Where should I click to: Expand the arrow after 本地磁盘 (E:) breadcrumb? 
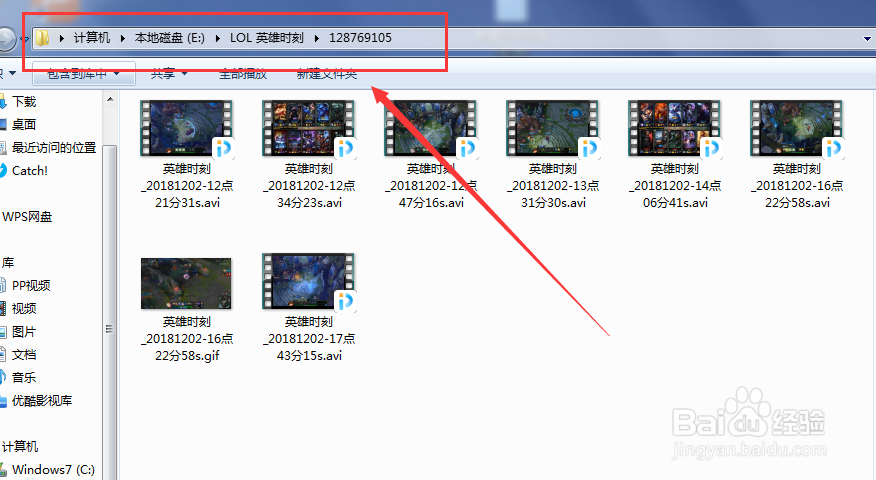click(x=217, y=38)
